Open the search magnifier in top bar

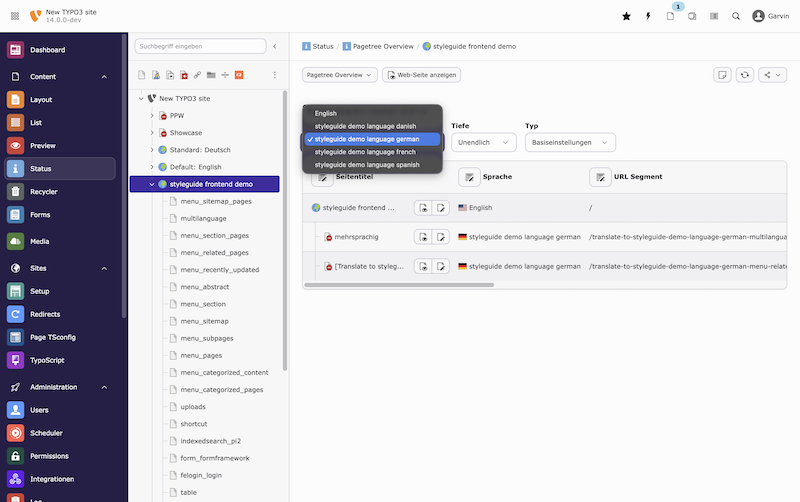pyautogui.click(x=736, y=16)
